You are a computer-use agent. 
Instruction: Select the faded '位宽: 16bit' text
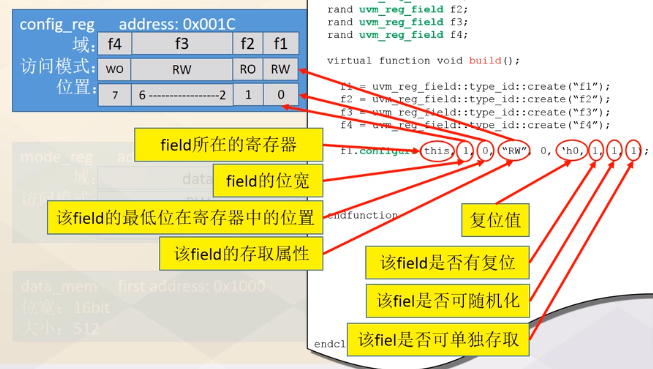pos(65,308)
